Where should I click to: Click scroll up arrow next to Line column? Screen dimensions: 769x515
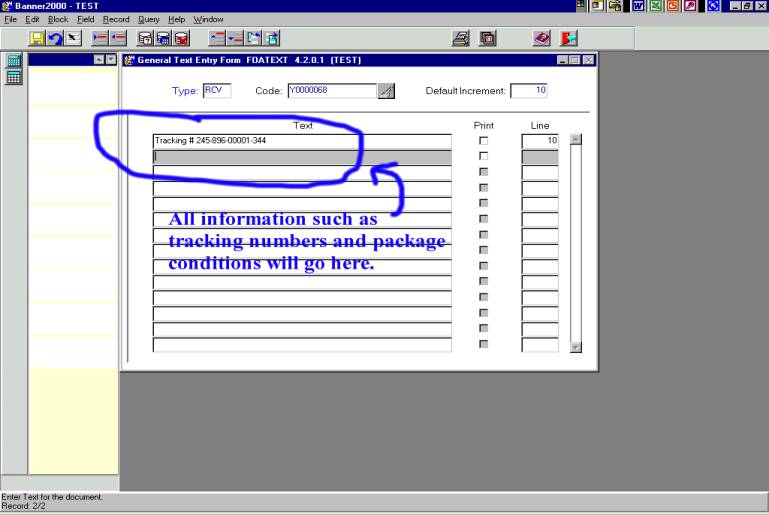[x=575, y=140]
